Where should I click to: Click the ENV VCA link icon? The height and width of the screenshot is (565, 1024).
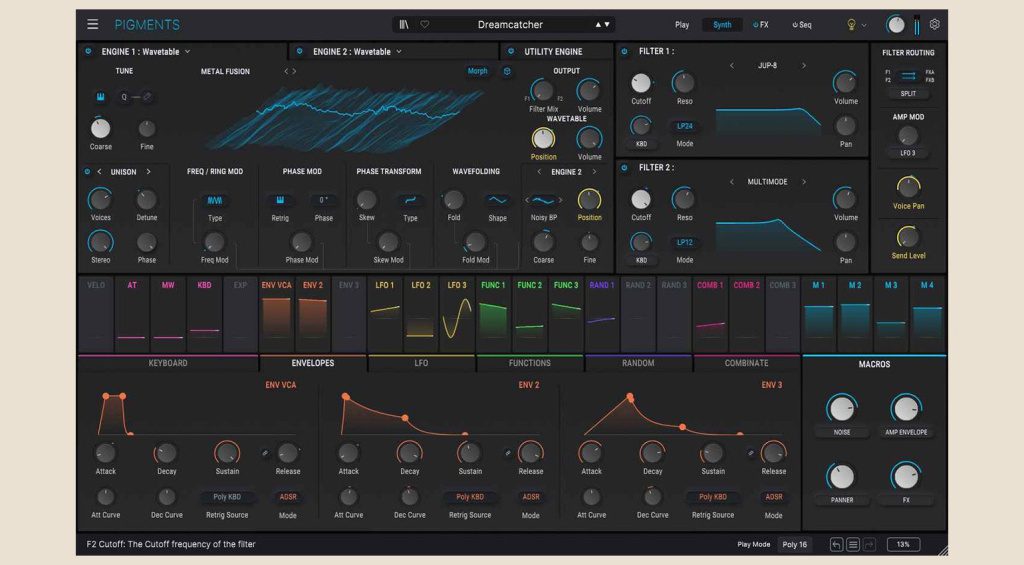(x=265, y=453)
